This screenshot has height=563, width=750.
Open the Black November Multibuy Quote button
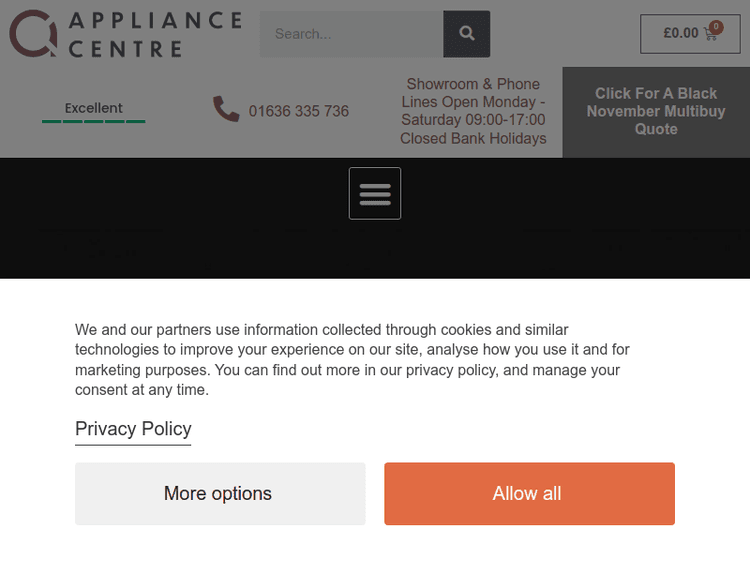(x=655, y=111)
